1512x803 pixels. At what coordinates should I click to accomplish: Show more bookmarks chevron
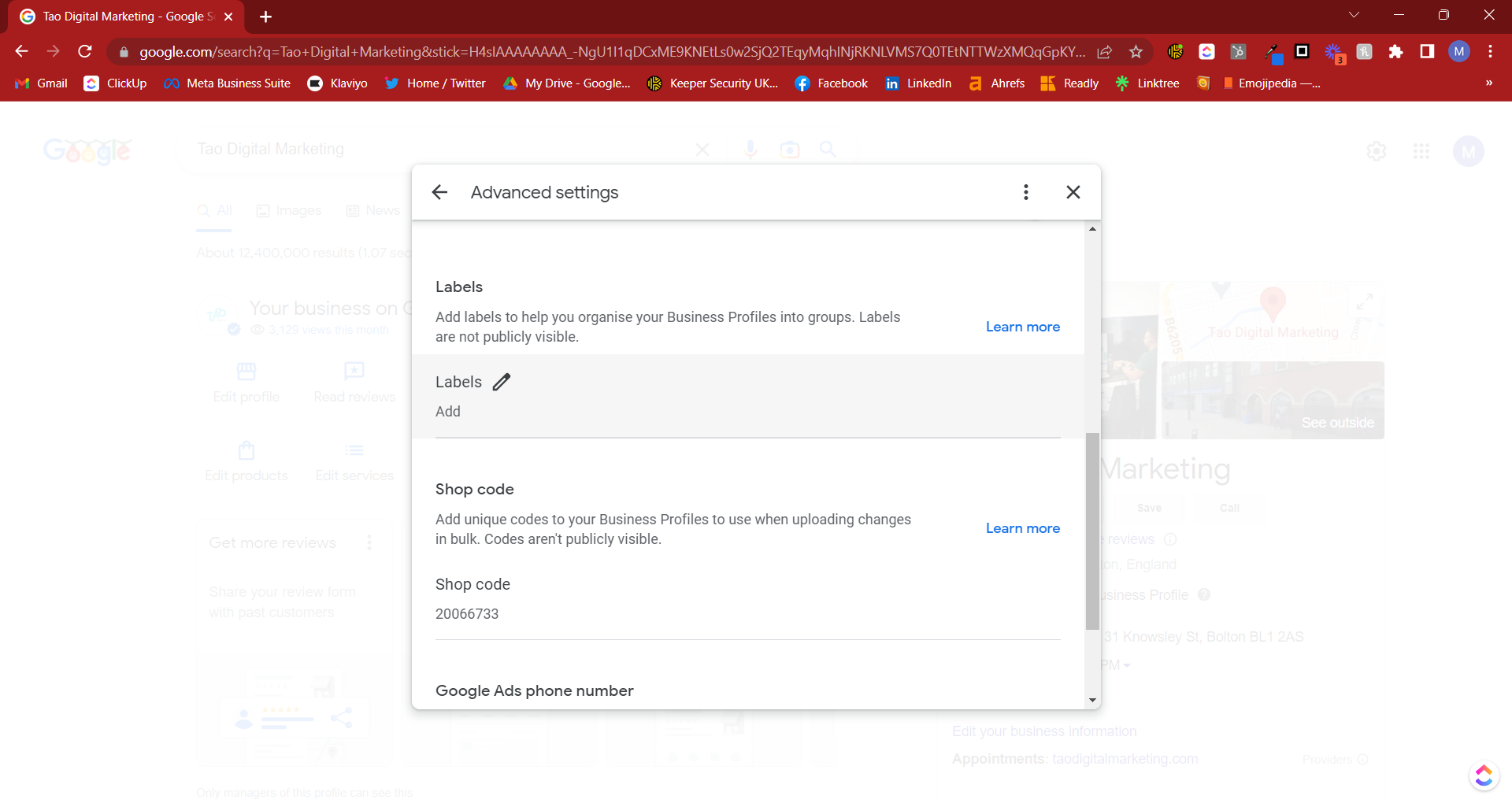click(1489, 83)
